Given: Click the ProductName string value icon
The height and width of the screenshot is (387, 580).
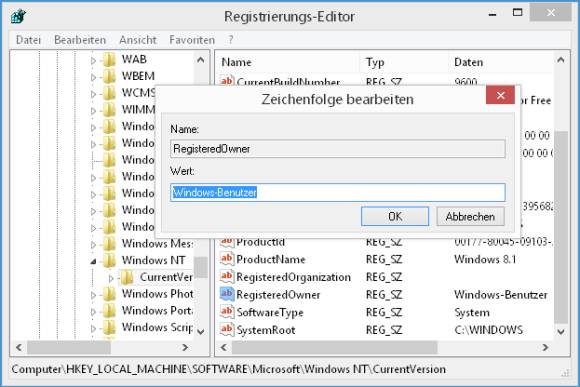Looking at the screenshot, I should 227,258.
